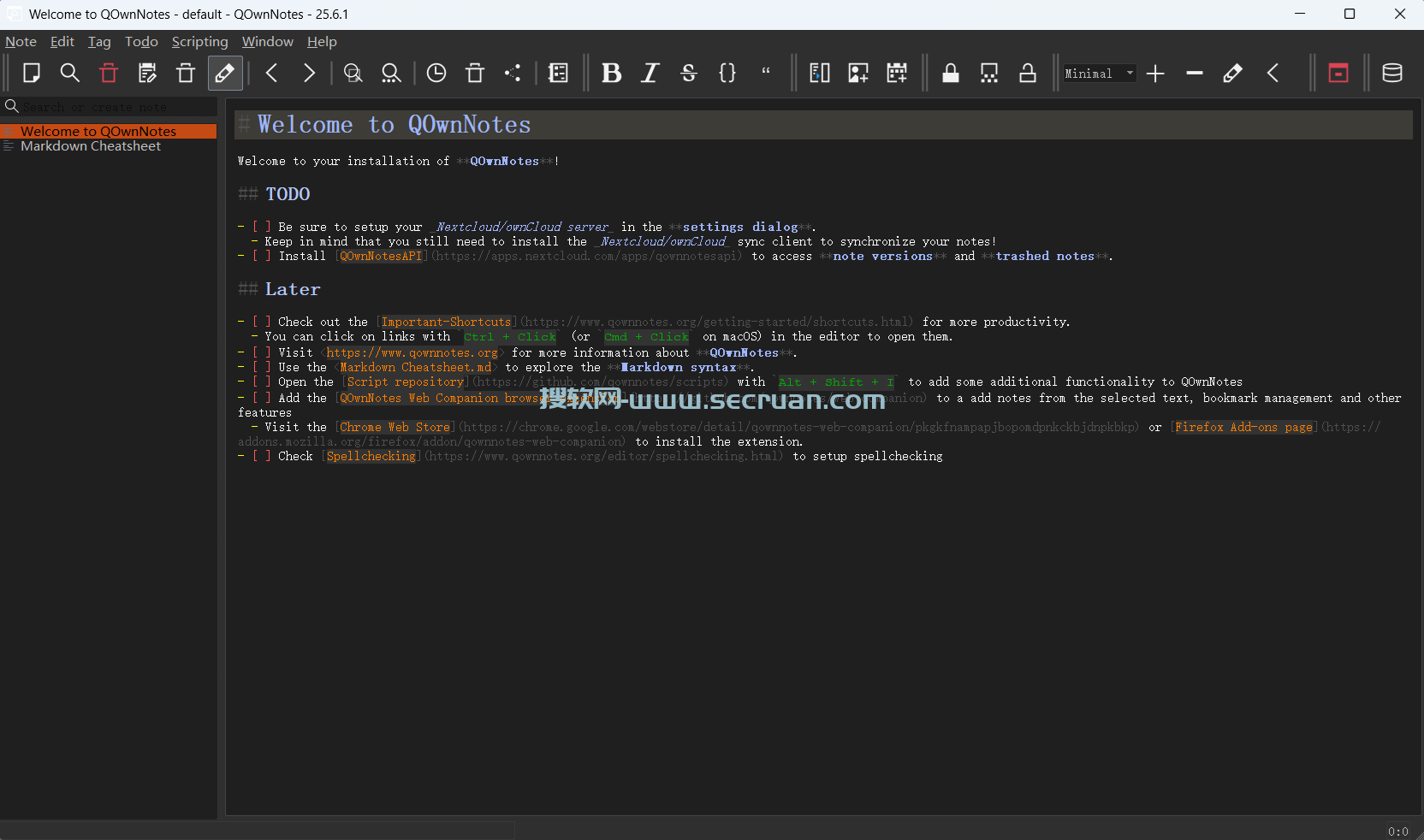1424x840 pixels.
Task: Select the Welcome to QOwnNotes note in list
Action: click(x=109, y=132)
